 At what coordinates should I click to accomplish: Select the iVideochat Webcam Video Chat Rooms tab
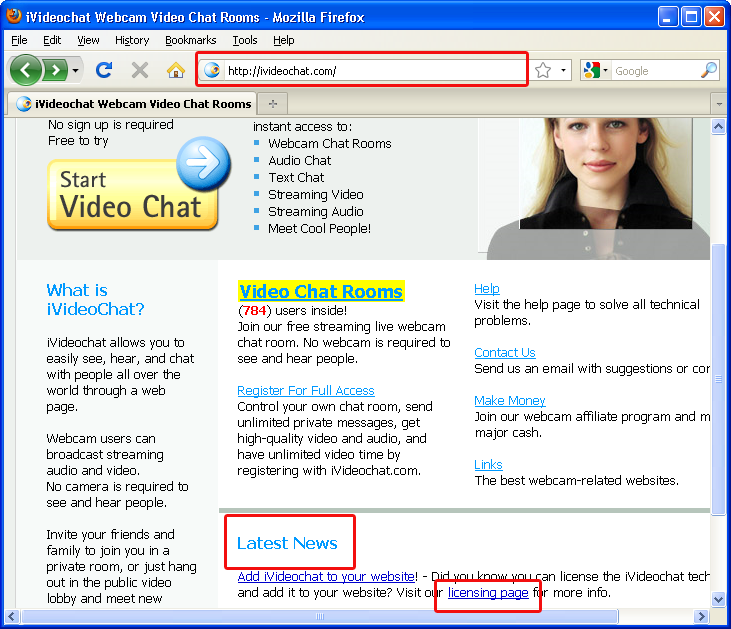(132, 104)
